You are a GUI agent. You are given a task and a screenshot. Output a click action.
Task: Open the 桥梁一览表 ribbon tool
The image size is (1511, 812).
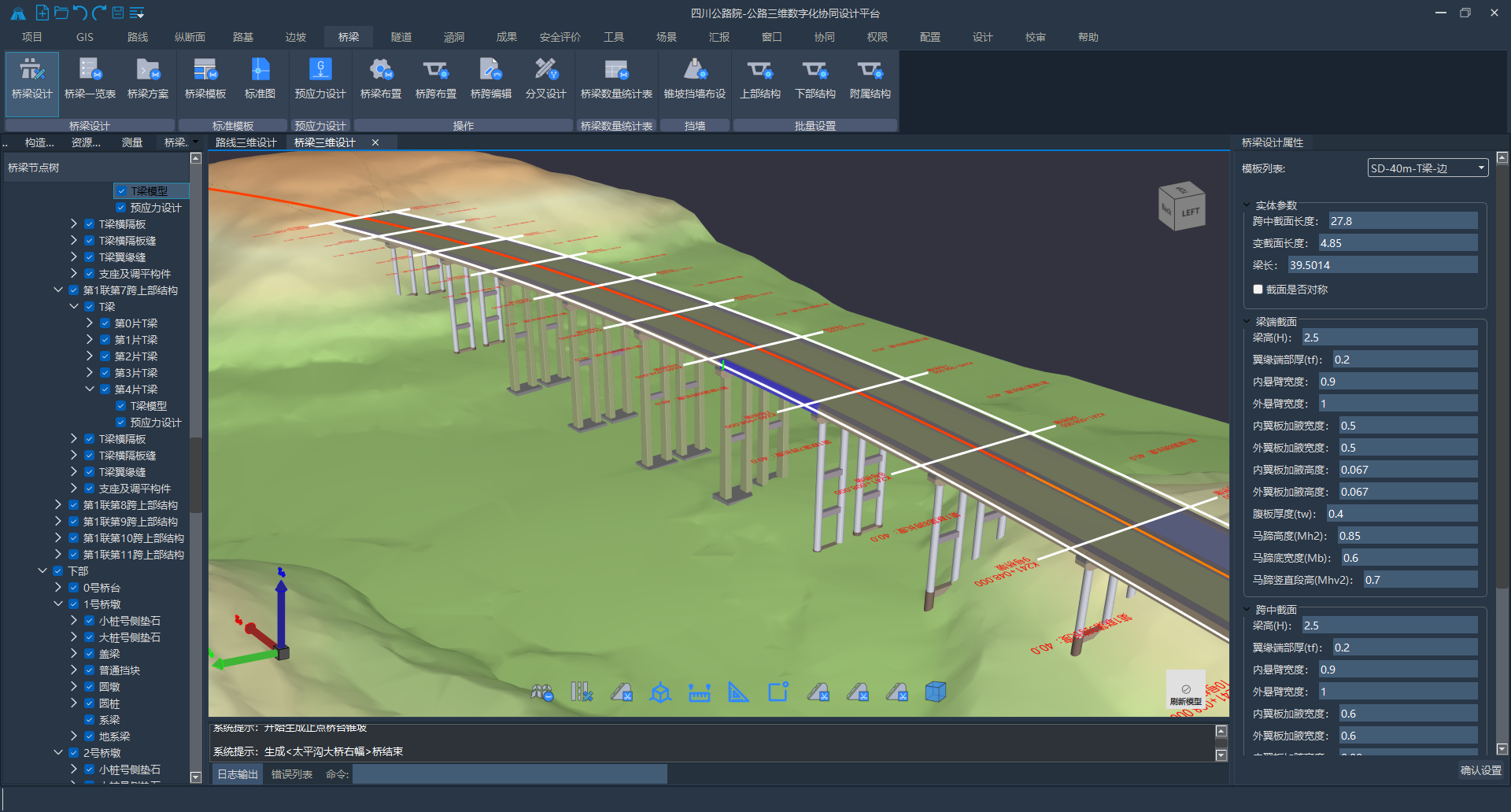90,79
